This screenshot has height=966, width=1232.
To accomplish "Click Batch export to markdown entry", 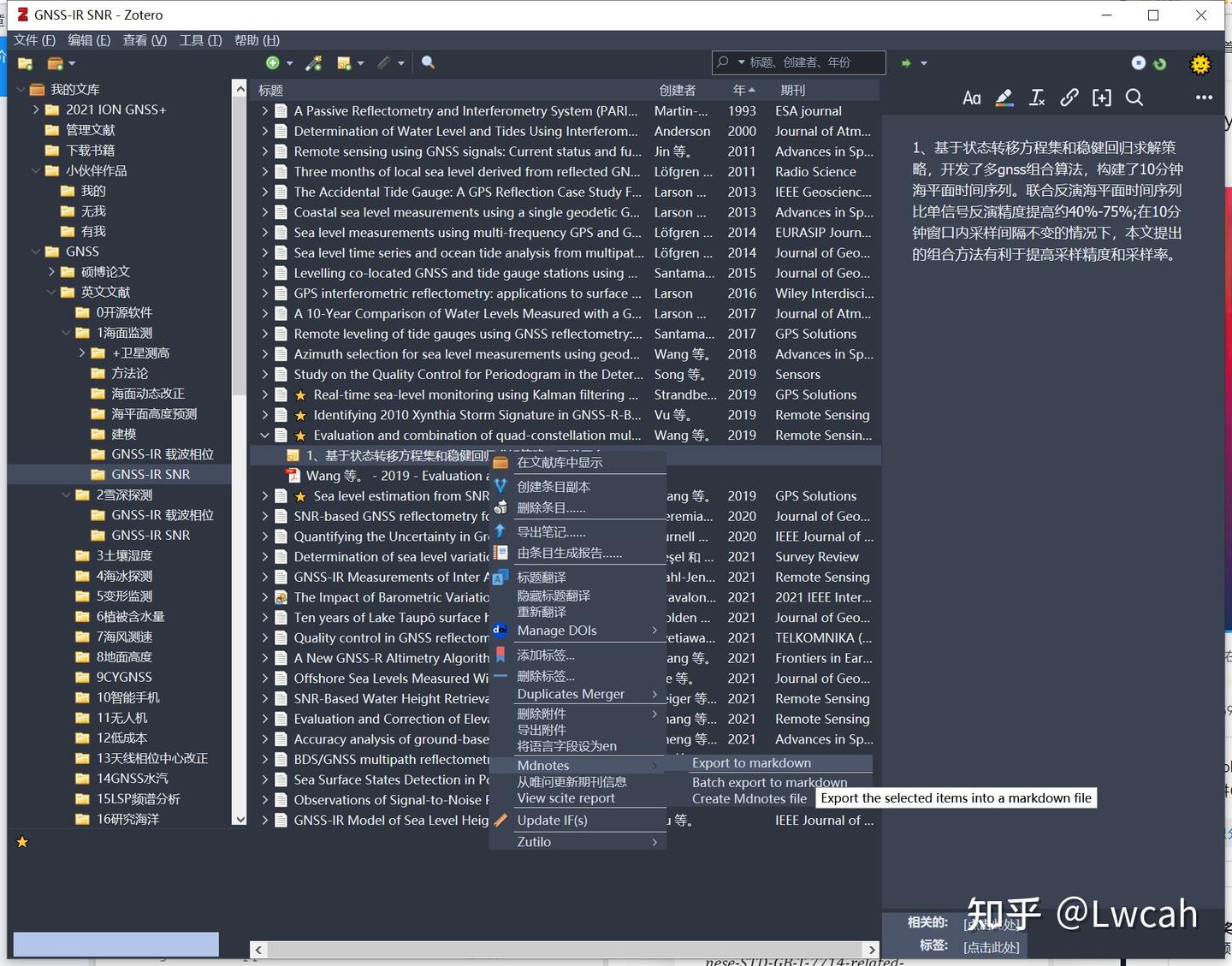I will (770, 782).
